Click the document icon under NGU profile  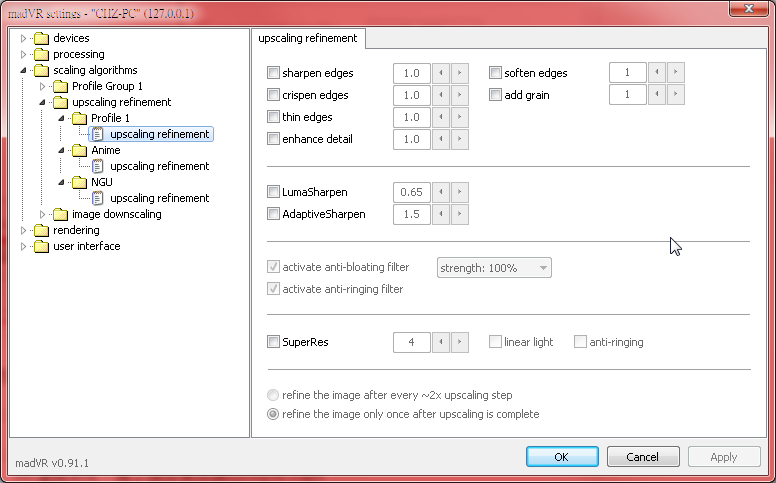coord(98,198)
